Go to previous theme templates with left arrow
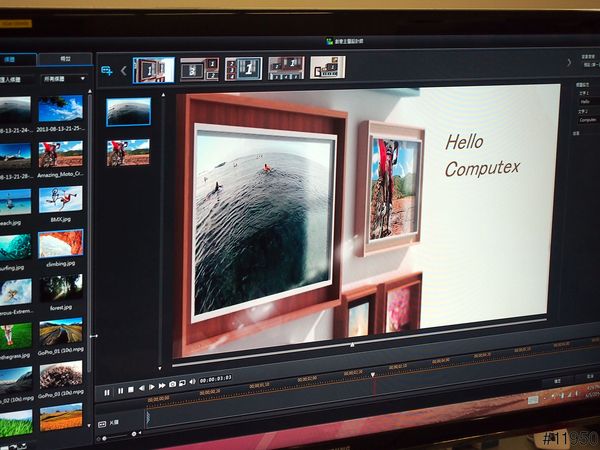The image size is (600, 450). point(124,71)
